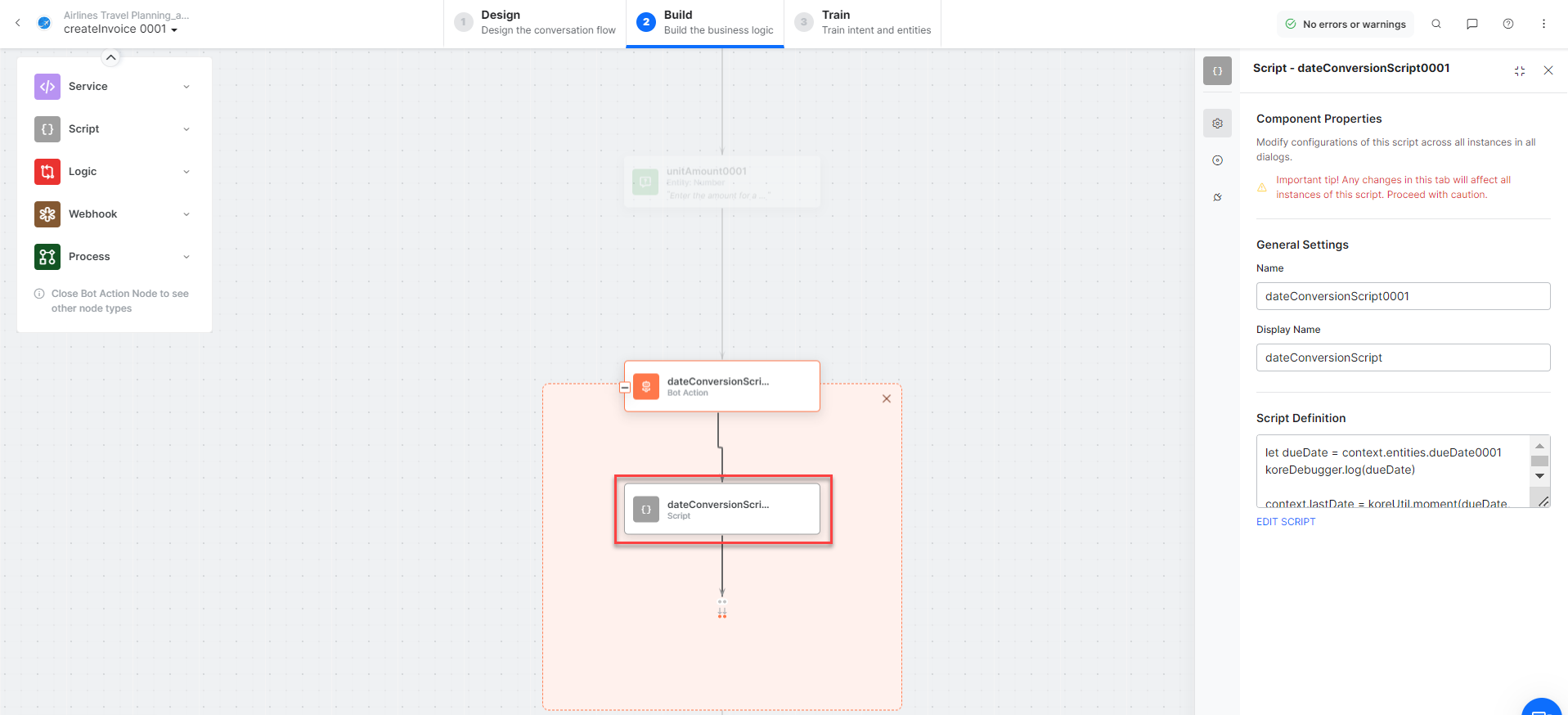The height and width of the screenshot is (715, 1568).
Task: Click the No errors or warnings status button
Action: pyautogui.click(x=1346, y=25)
